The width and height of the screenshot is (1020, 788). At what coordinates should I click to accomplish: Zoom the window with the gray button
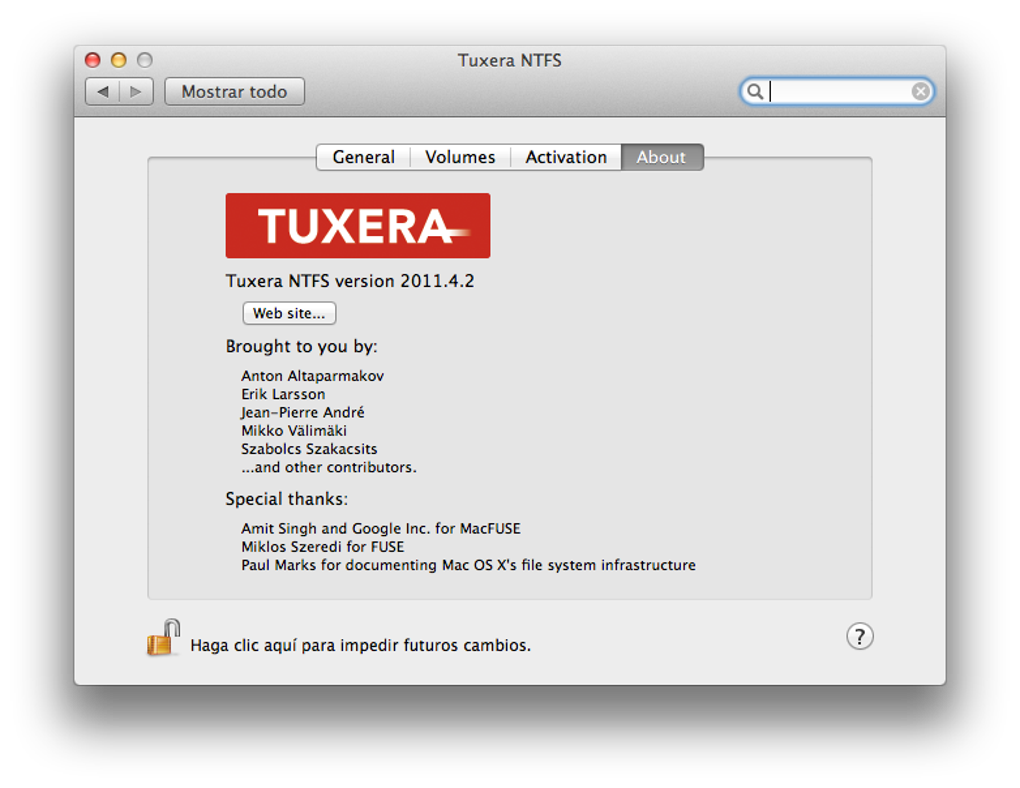tap(144, 61)
